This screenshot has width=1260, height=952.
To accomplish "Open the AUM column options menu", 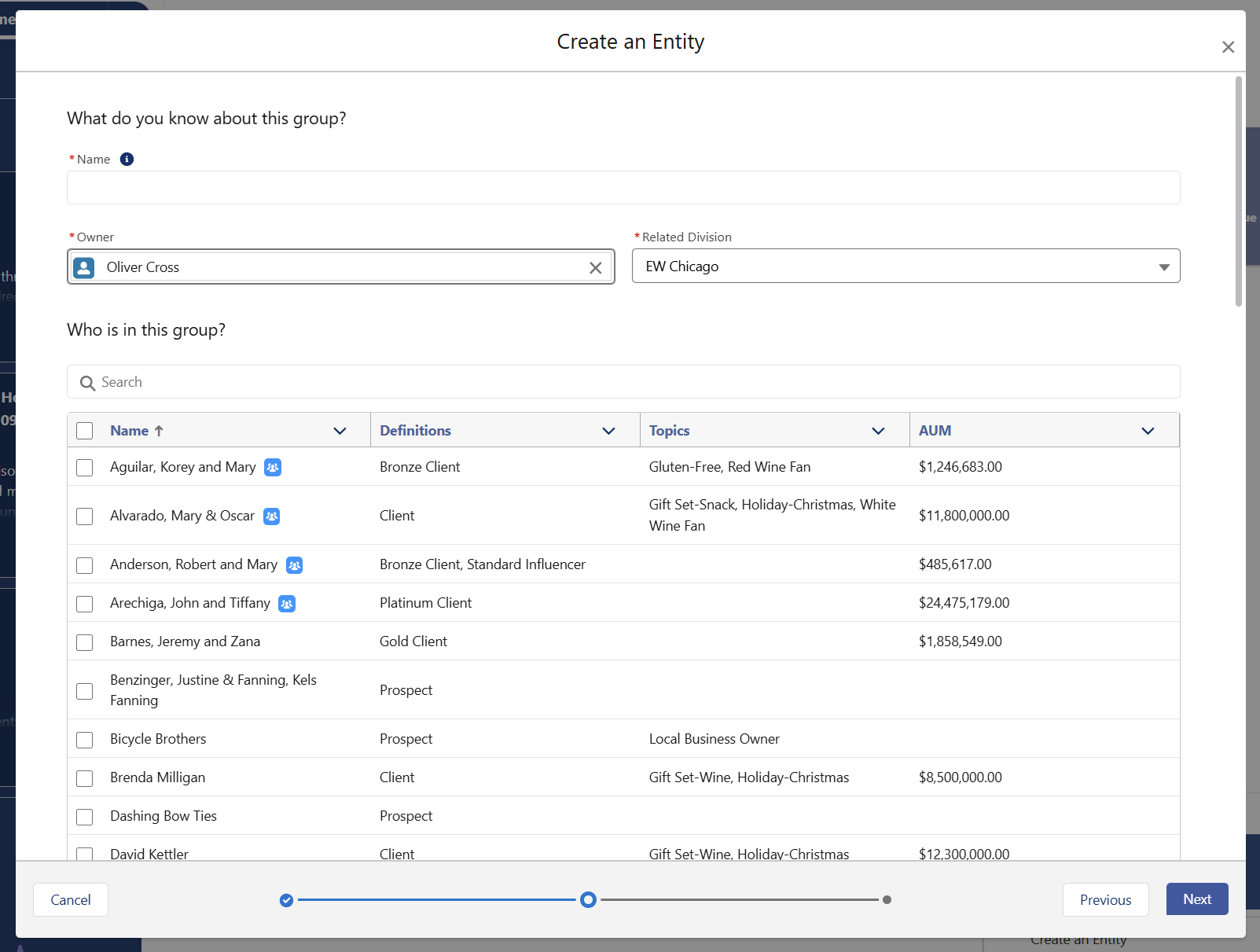I will click(1148, 431).
